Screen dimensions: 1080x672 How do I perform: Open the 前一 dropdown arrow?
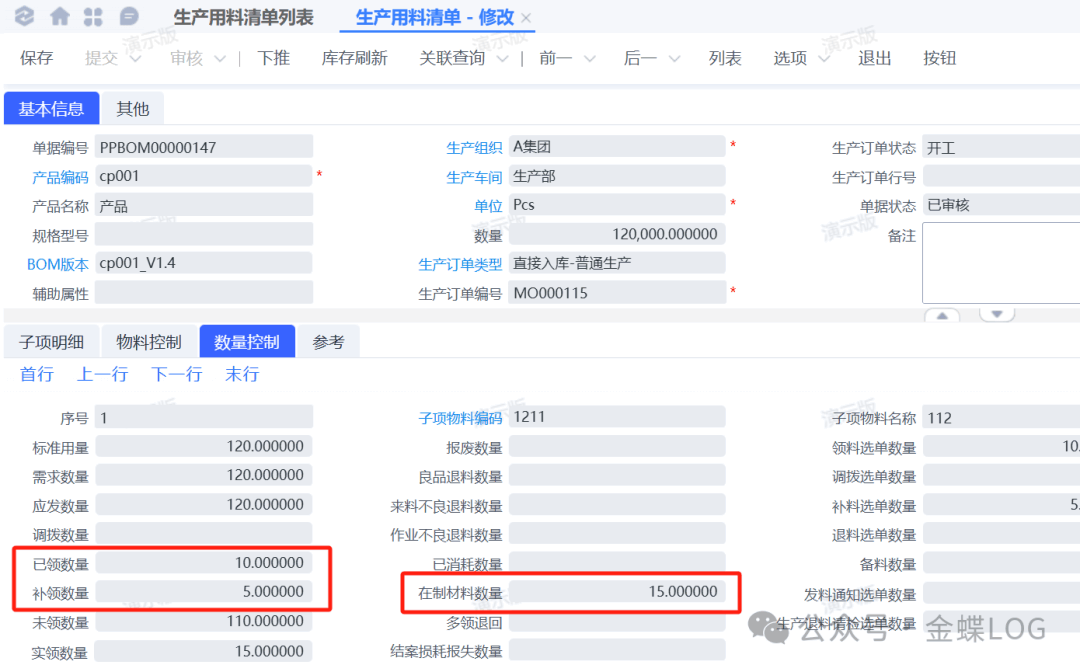590,59
